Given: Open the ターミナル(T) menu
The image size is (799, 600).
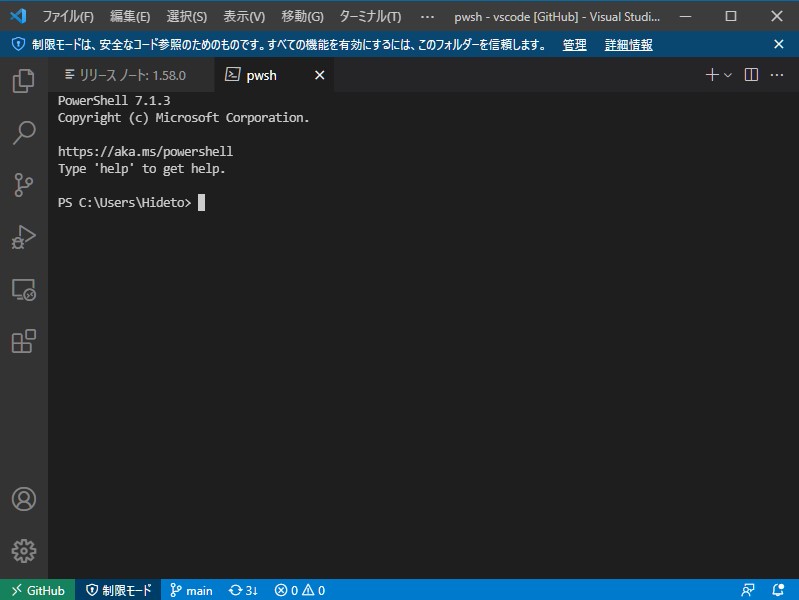Looking at the screenshot, I should (x=370, y=17).
